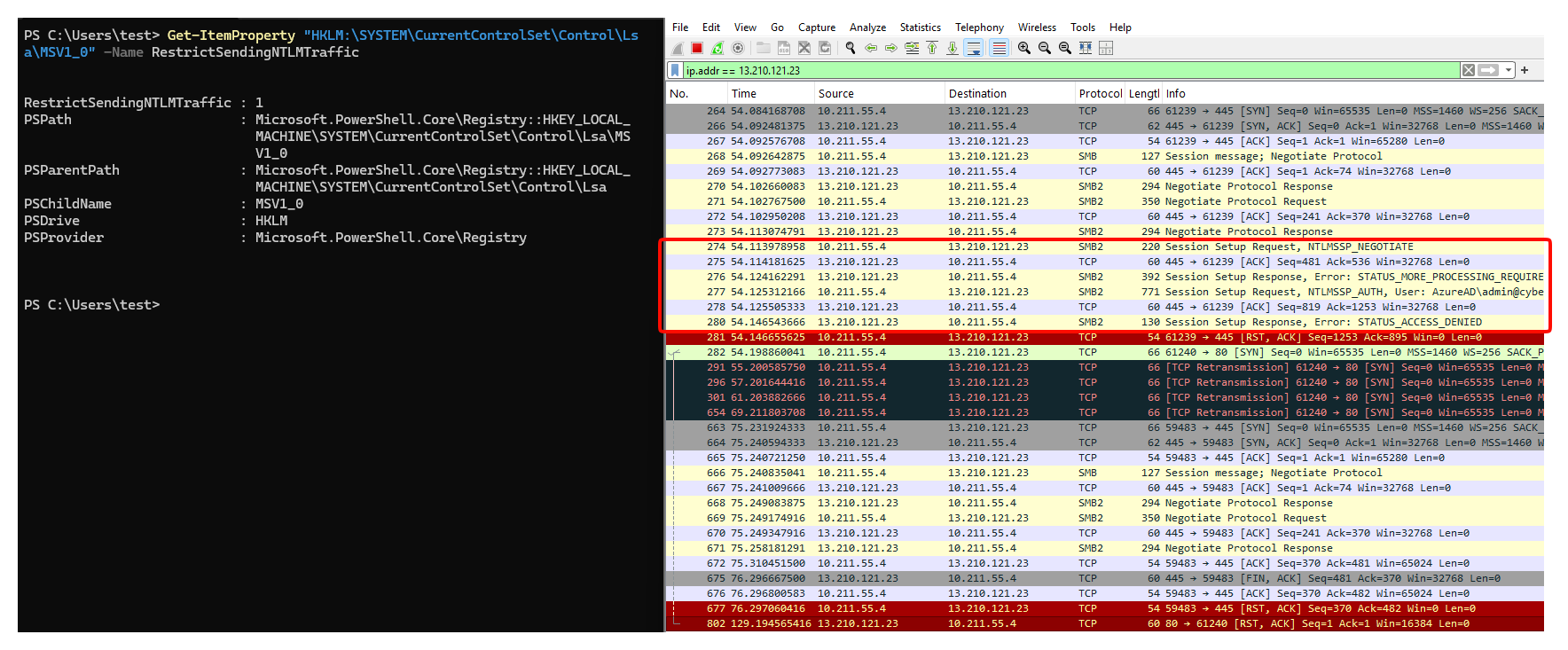The height and width of the screenshot is (650, 1568).
Task: Click the empty PowerShell prompt line
Action: point(92,305)
